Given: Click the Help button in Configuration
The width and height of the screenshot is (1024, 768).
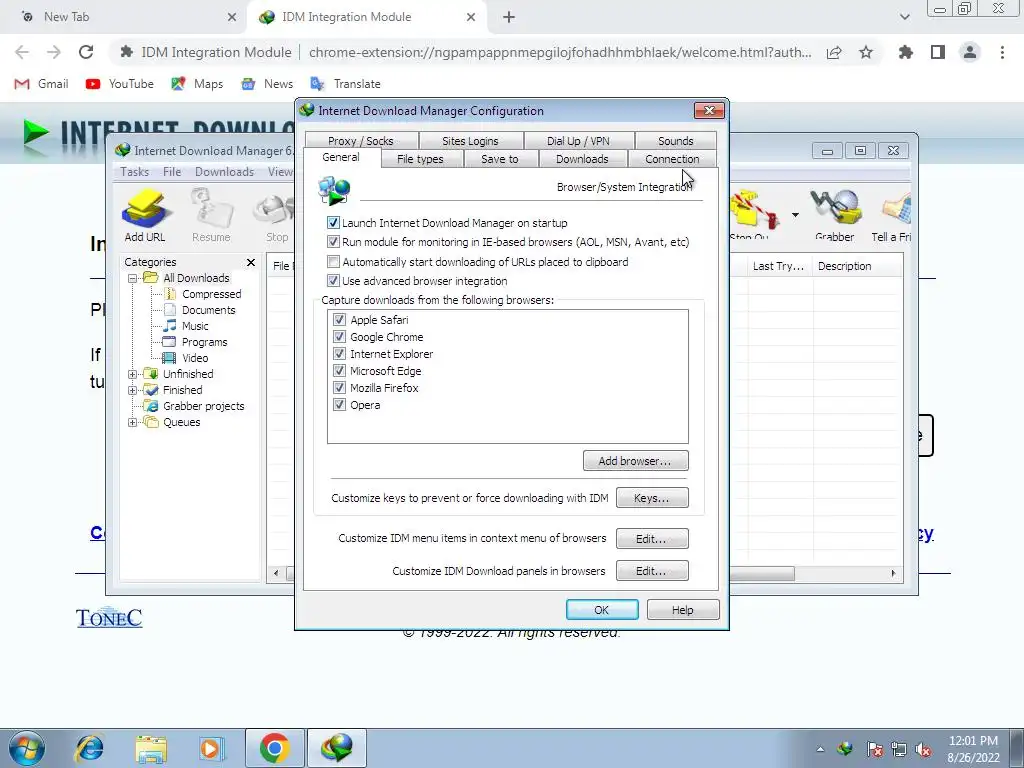Looking at the screenshot, I should tap(683, 609).
